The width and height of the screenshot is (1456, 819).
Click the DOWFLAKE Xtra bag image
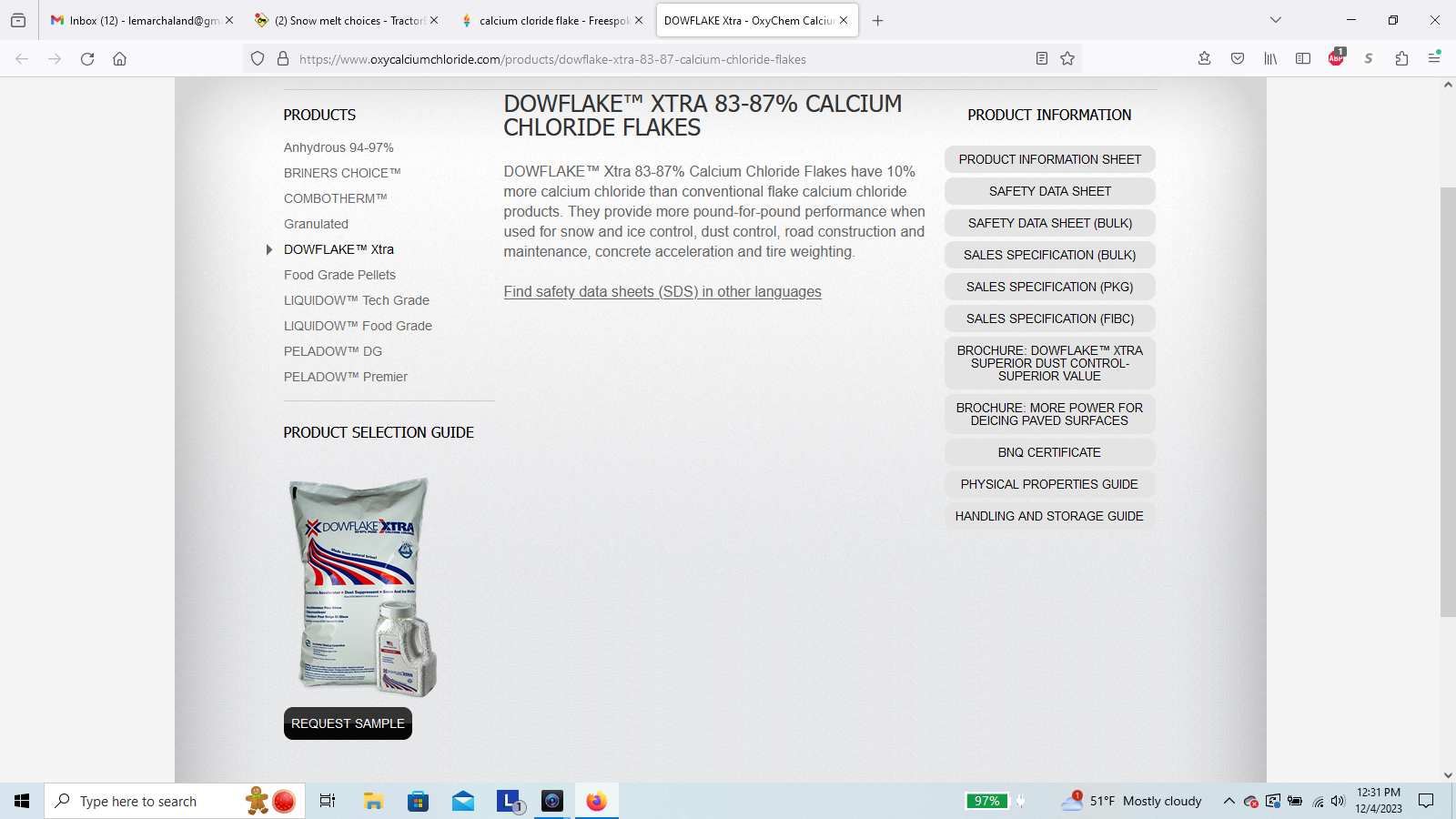coord(362,587)
